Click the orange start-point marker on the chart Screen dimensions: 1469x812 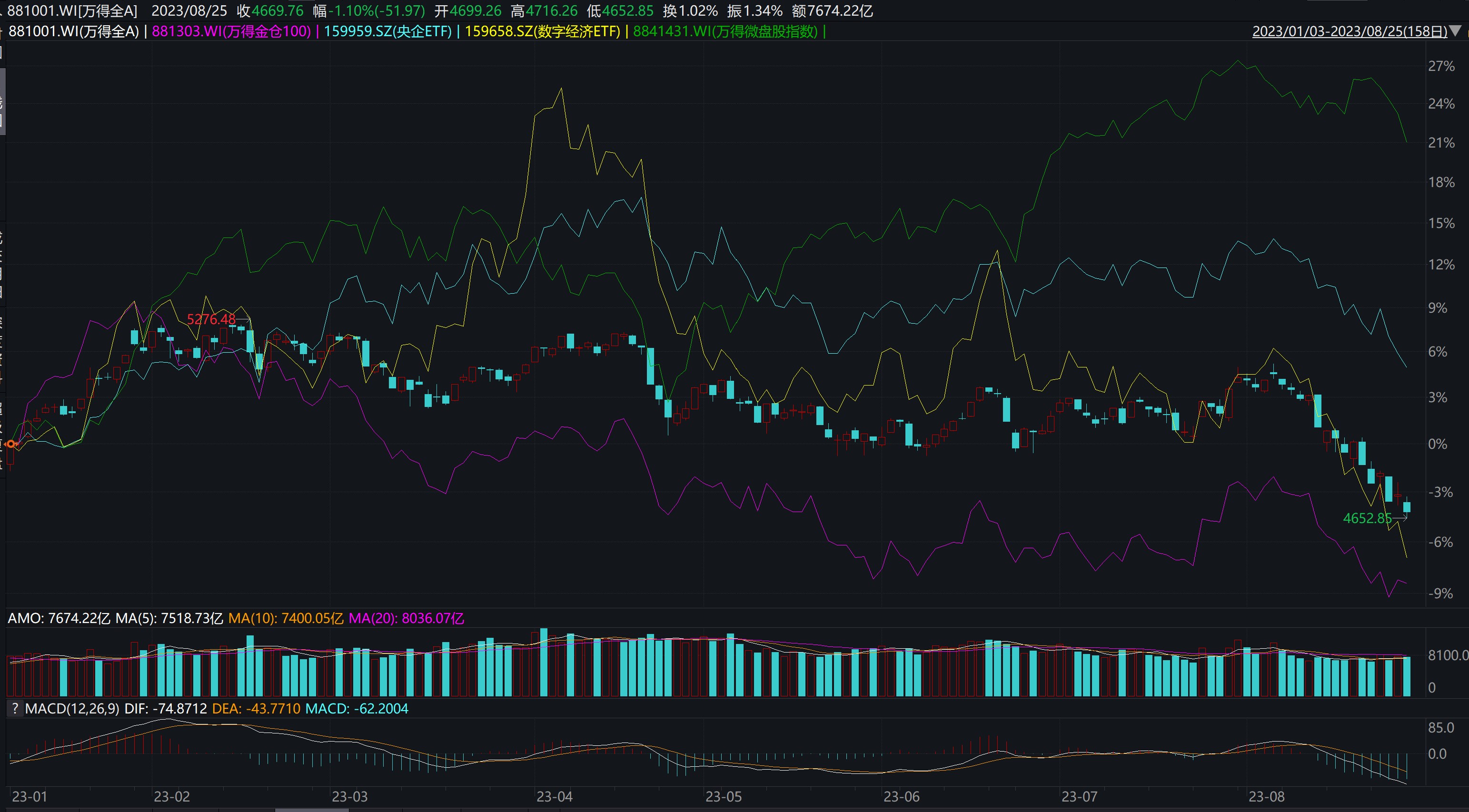click(11, 444)
